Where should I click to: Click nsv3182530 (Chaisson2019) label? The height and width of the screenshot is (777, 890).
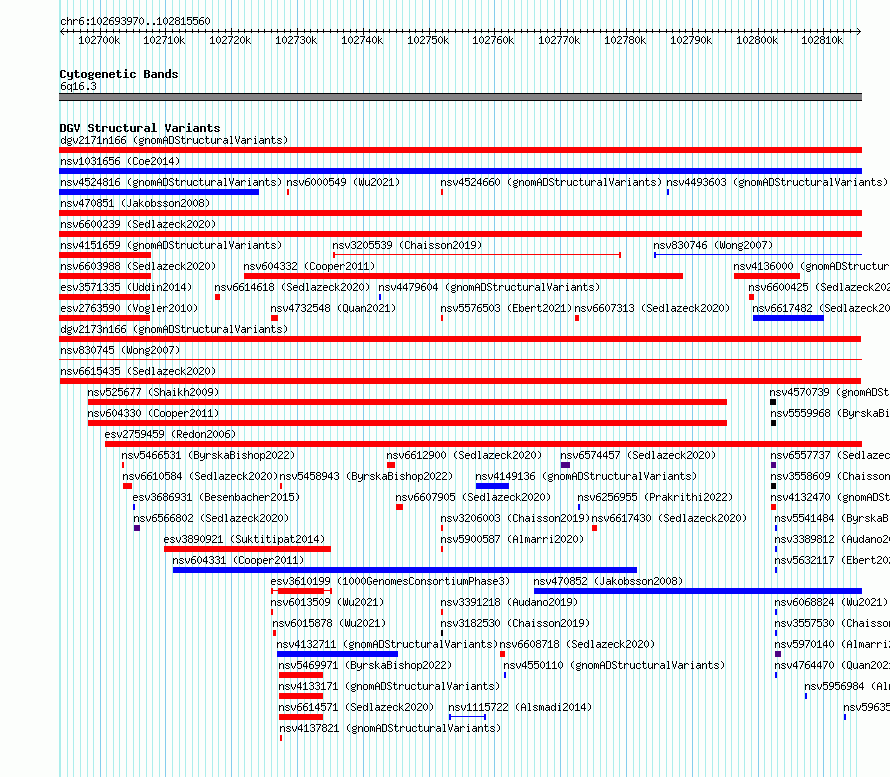pyautogui.click(x=515, y=623)
